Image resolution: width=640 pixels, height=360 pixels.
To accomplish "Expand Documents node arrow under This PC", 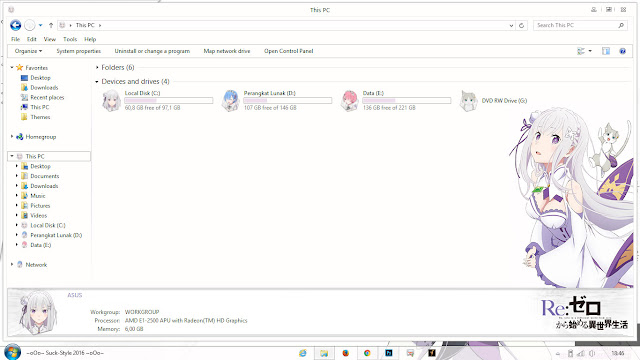I will 17,176.
